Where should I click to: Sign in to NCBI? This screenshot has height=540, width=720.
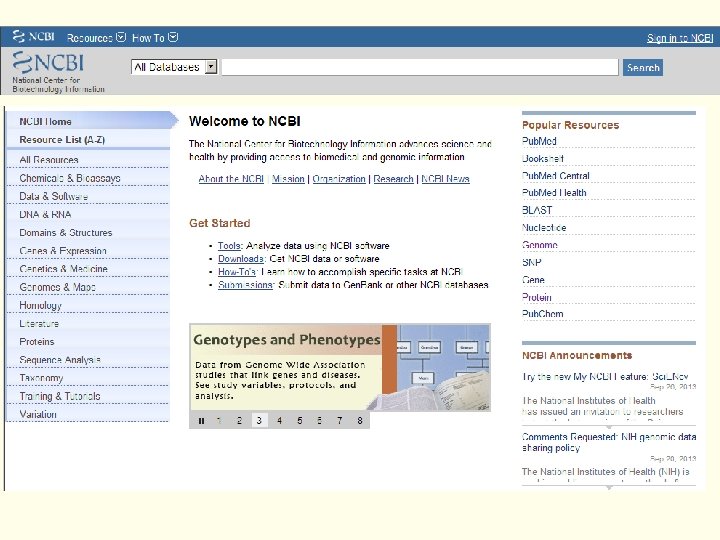pyautogui.click(x=680, y=38)
